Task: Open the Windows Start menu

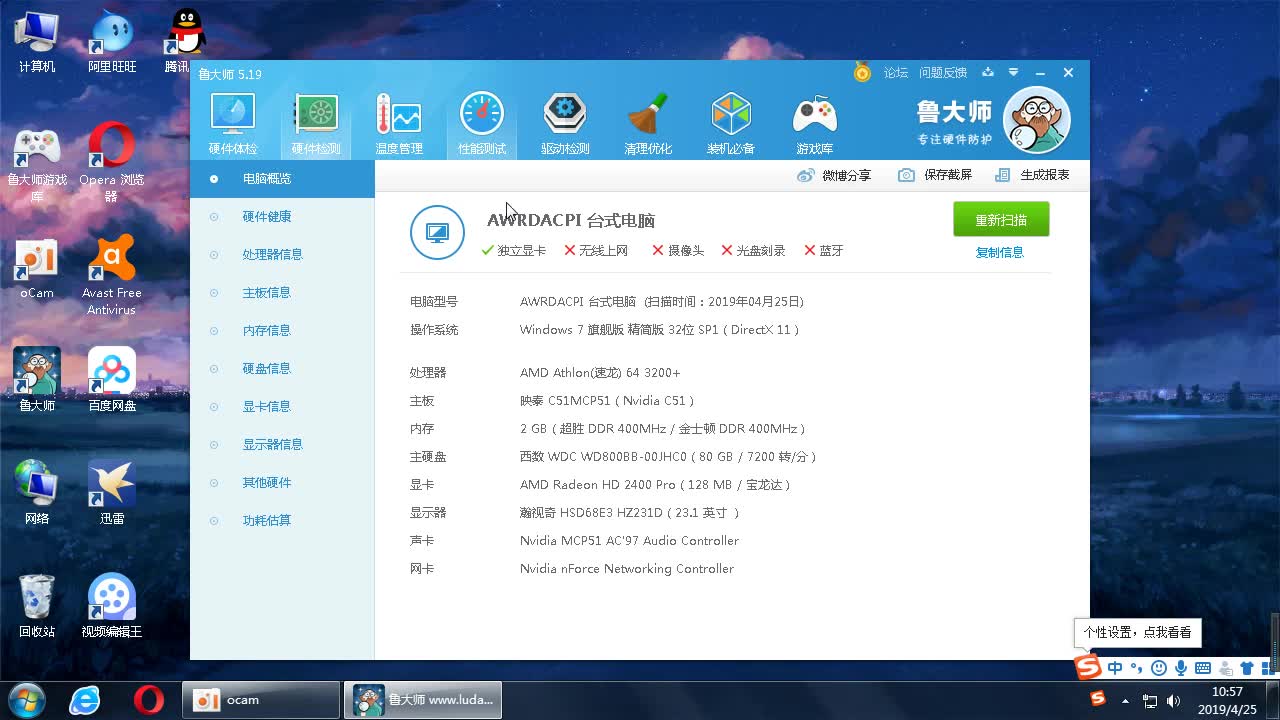Action: coord(26,700)
